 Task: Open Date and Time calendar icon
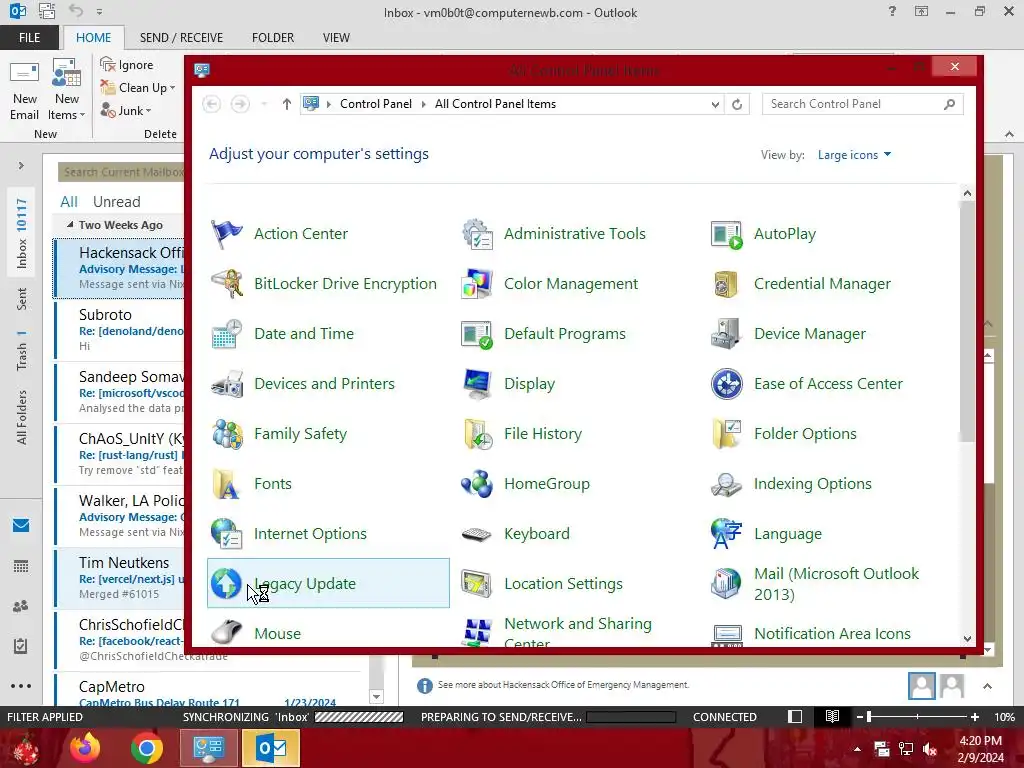click(227, 334)
